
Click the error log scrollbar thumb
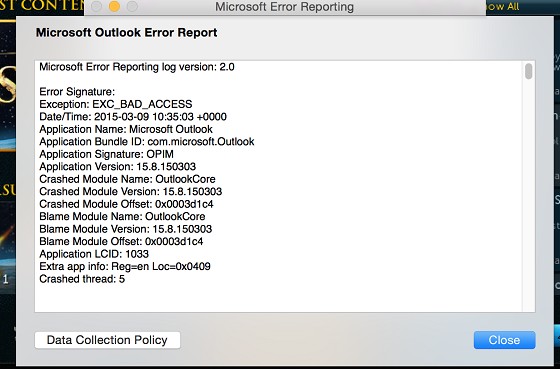pos(529,71)
